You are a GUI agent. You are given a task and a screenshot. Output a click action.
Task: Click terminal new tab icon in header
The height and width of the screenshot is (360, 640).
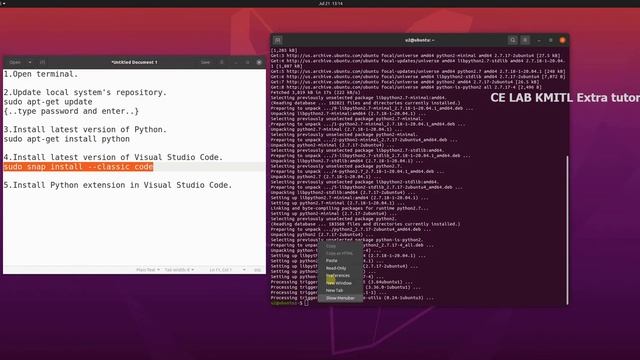tap(278, 40)
